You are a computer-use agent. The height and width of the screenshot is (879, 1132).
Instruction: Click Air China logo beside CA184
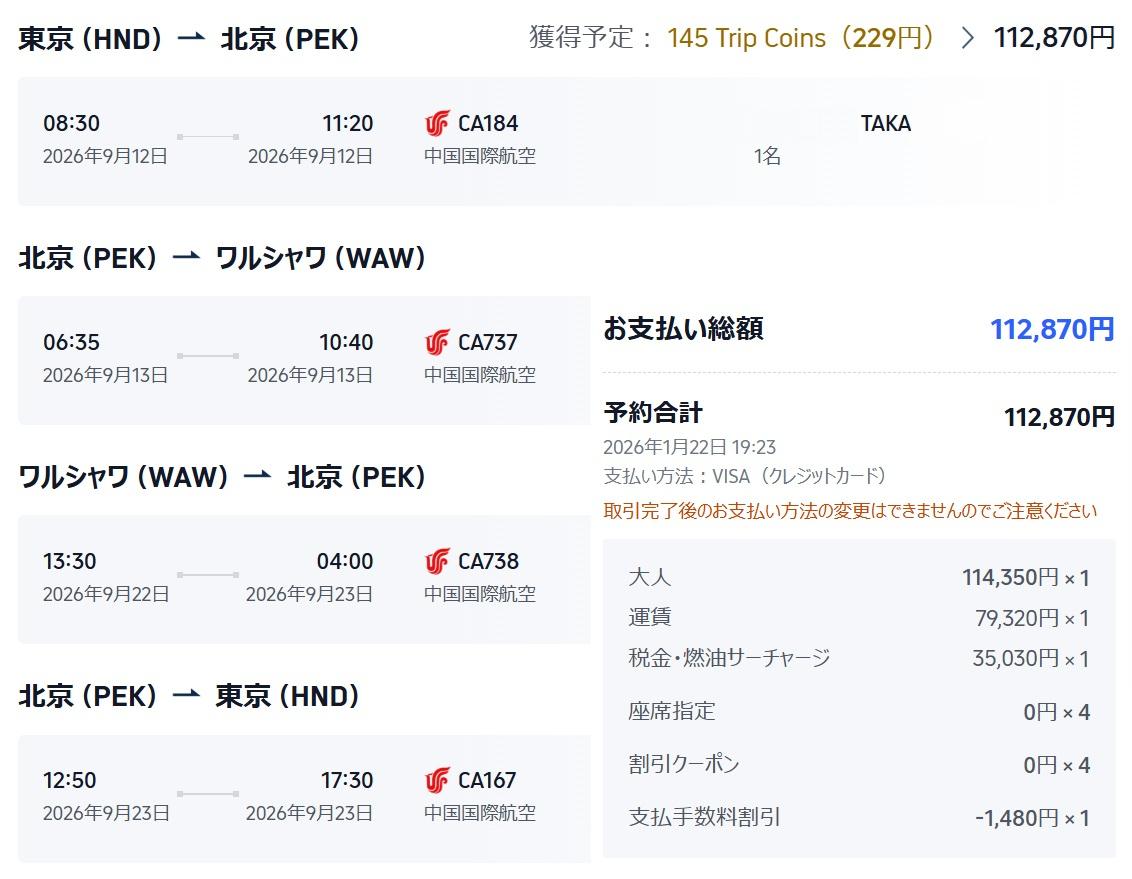[437, 123]
